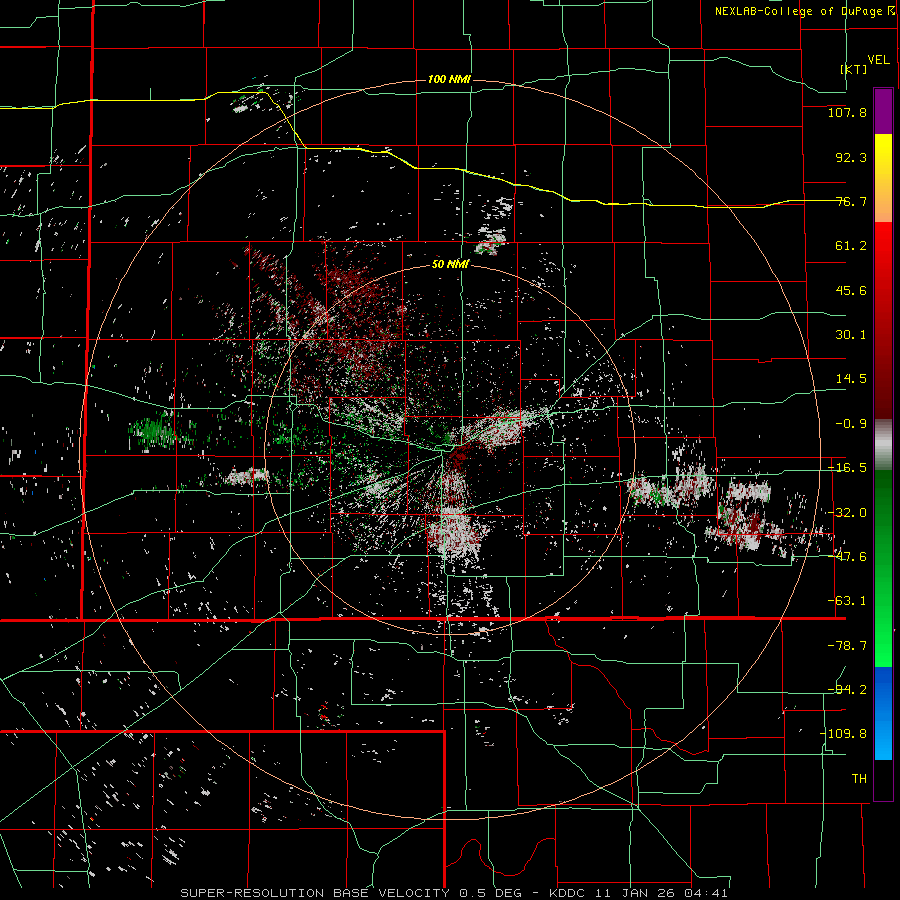Click the -16.5 velocity scale value
The image size is (900, 900).
pyautogui.click(x=847, y=468)
